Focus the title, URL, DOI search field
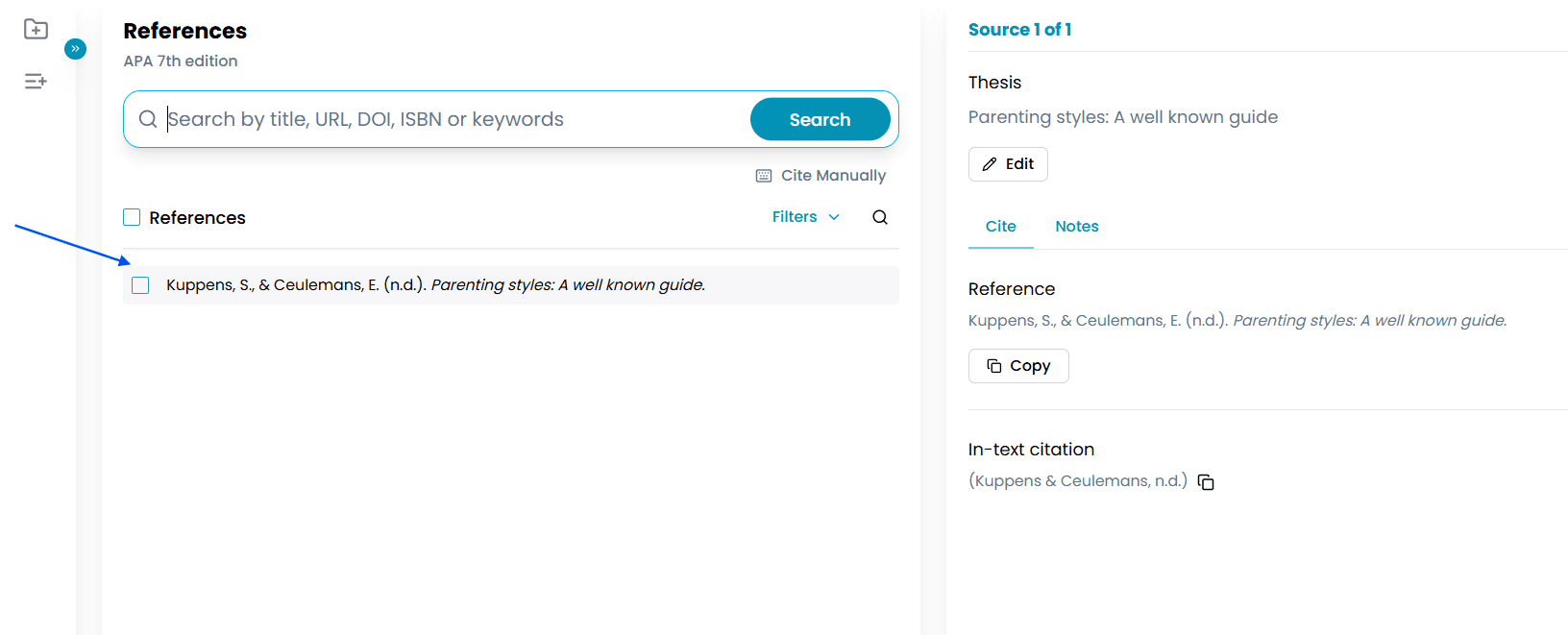Viewport: 1568px width, 635px height. pyautogui.click(x=452, y=119)
